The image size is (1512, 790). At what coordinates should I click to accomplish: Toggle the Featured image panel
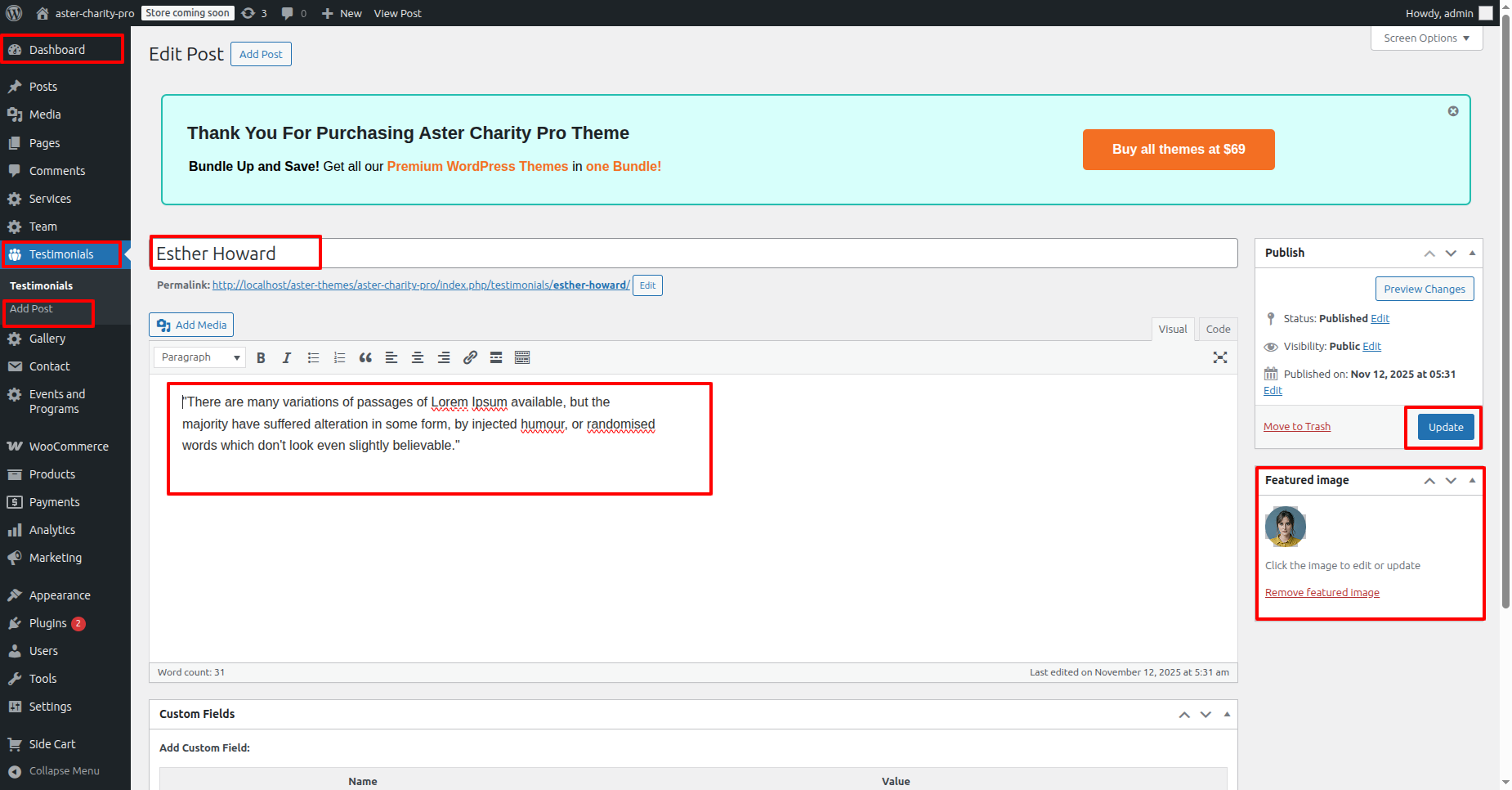[1472, 480]
